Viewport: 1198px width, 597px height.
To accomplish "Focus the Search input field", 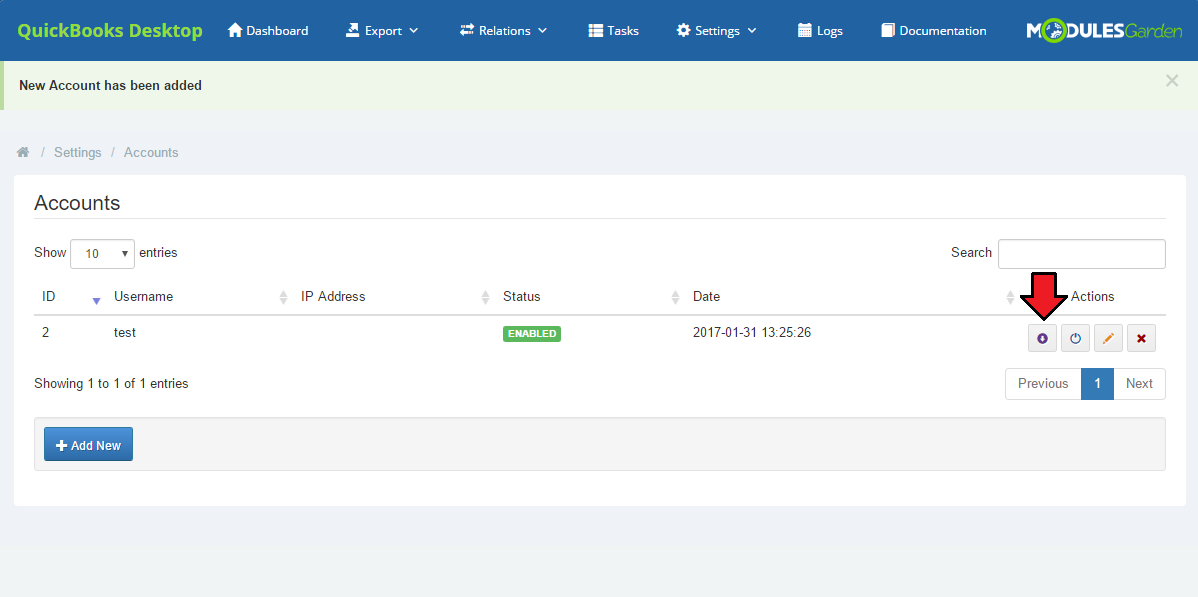I will pyautogui.click(x=1082, y=254).
